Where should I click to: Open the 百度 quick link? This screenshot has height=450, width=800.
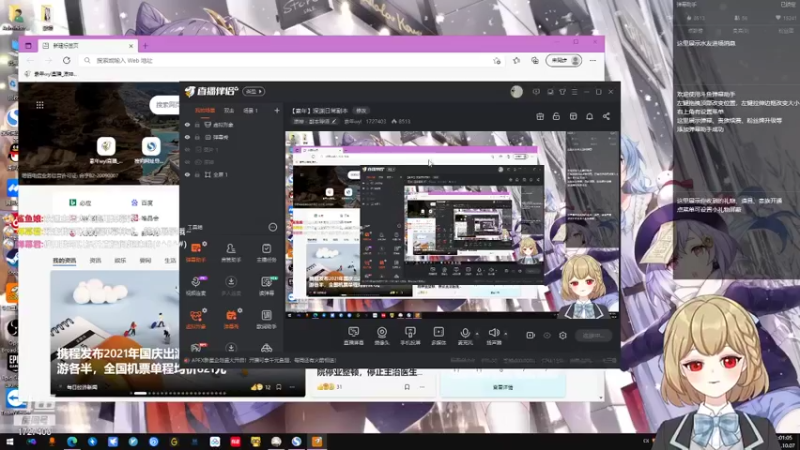142,203
